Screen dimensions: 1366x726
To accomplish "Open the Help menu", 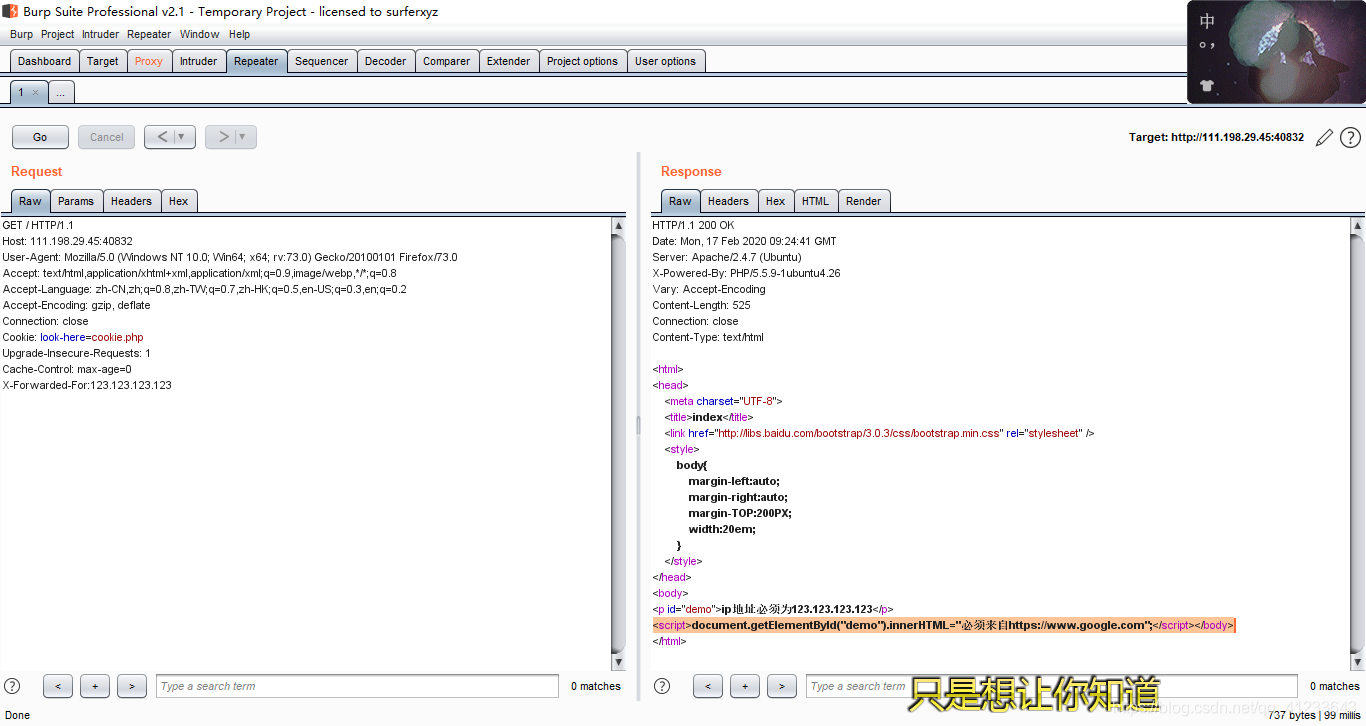I will [239, 34].
